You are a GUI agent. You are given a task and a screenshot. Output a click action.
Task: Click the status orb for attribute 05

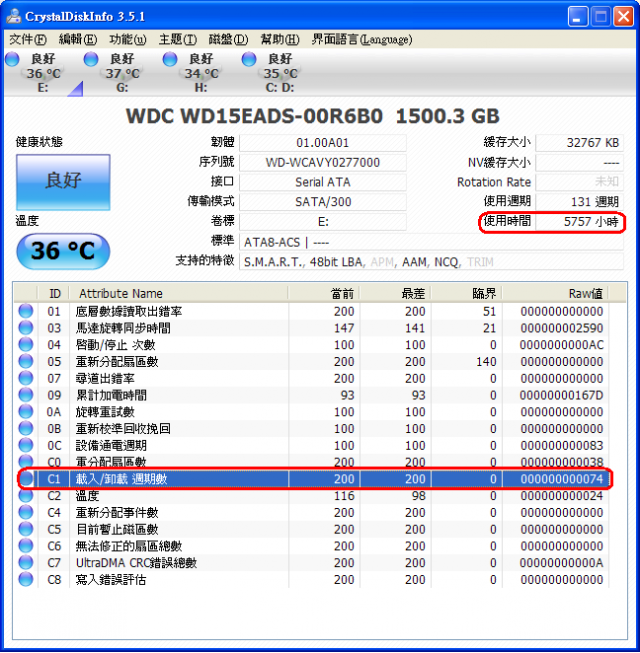[26, 361]
